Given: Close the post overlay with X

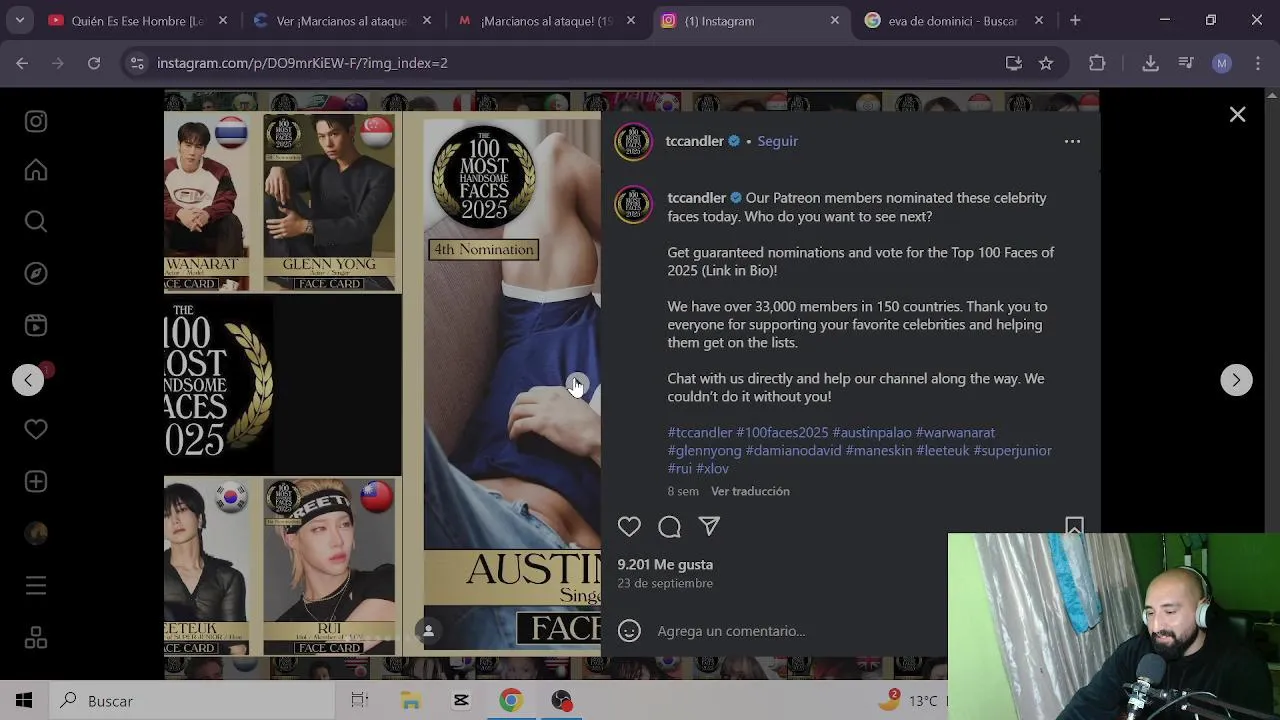Looking at the screenshot, I should click(x=1237, y=115).
